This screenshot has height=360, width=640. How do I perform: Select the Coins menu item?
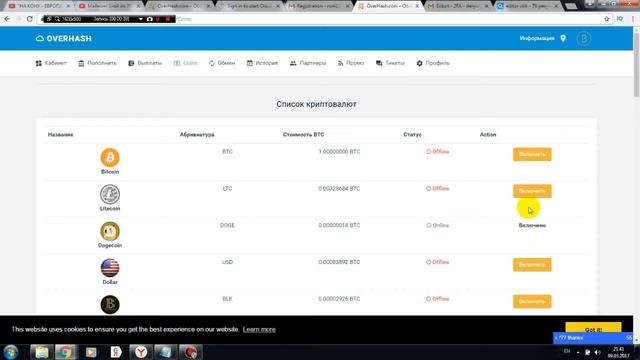(x=185, y=63)
